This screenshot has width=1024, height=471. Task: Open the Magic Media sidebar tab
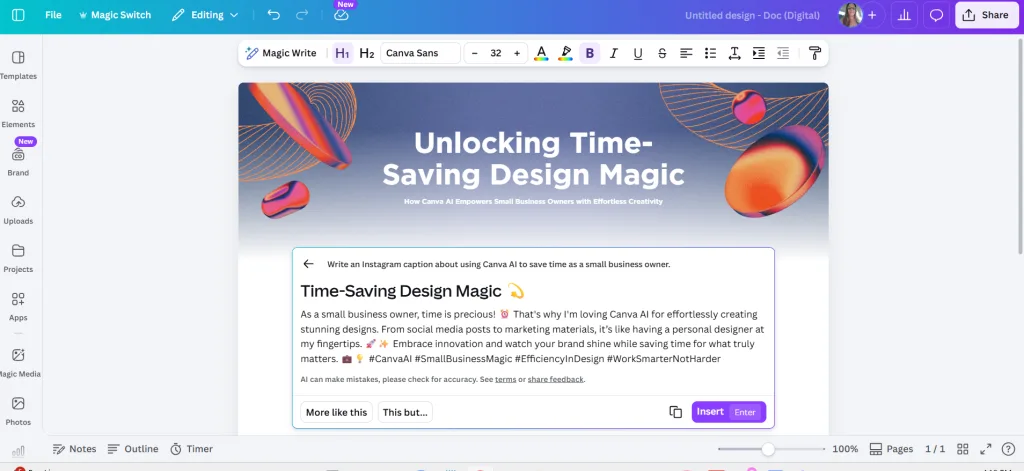pos(18,363)
